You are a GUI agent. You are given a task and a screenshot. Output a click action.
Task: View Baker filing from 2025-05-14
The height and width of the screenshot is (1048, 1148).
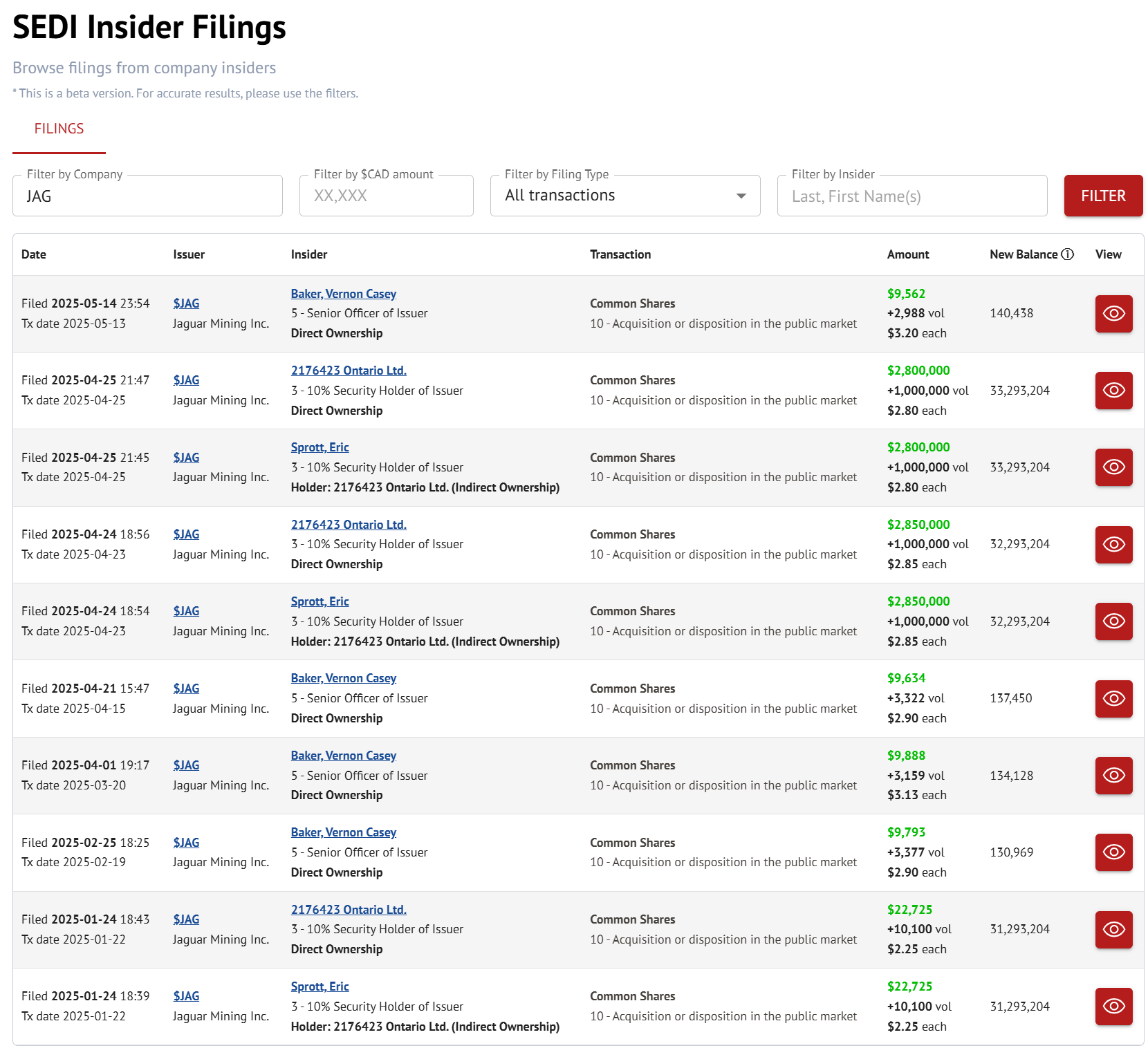(1113, 314)
